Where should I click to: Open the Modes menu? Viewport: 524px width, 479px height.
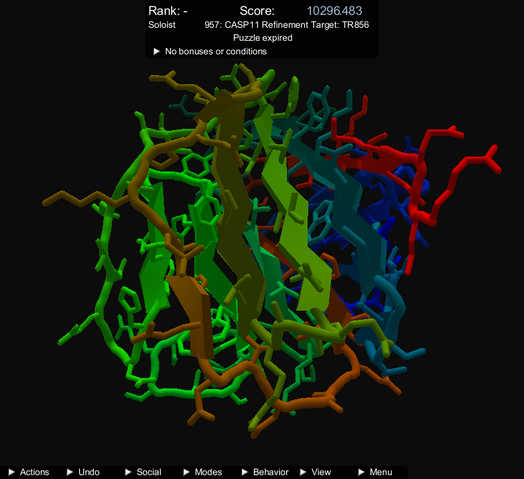tap(203, 472)
